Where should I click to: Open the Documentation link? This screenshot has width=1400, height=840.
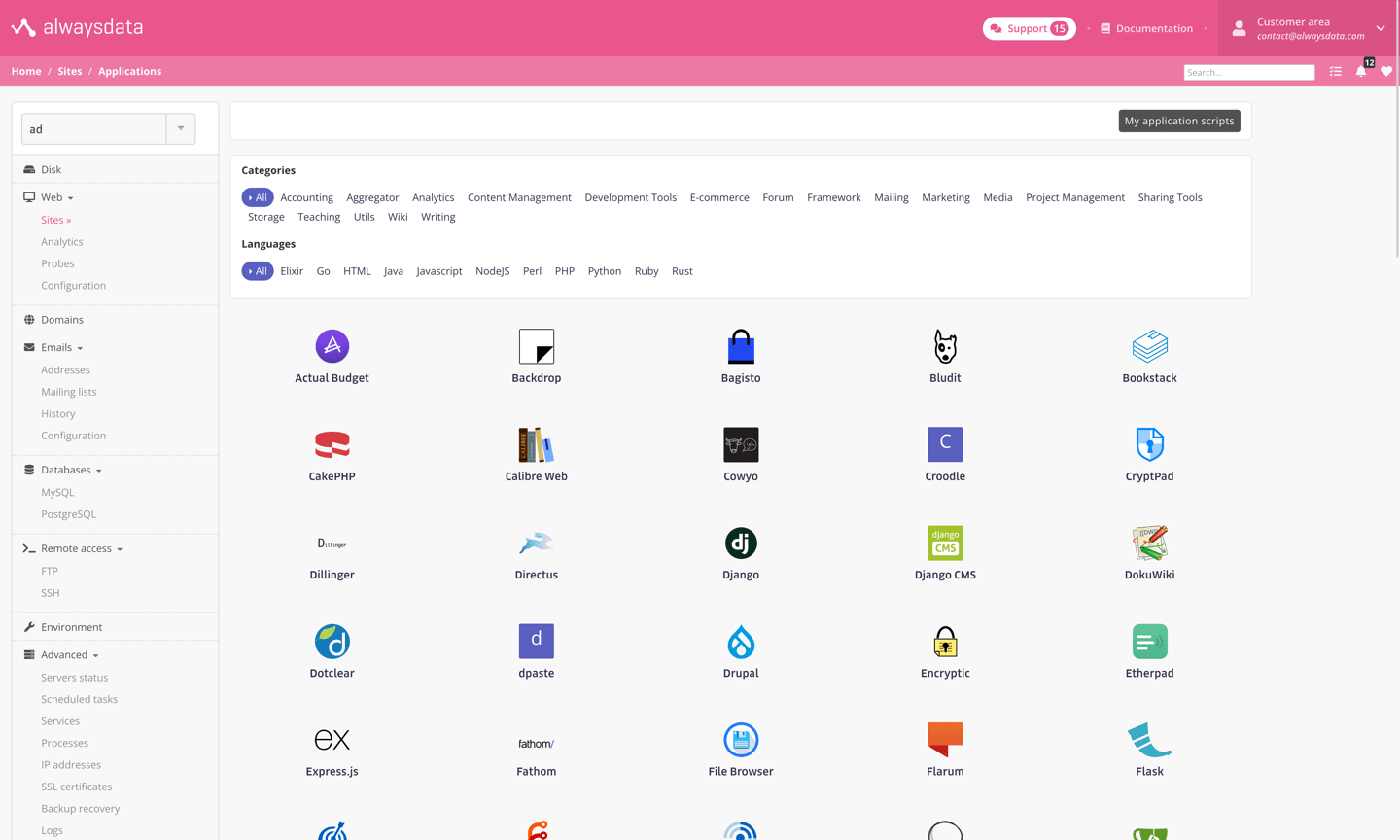1146,28
